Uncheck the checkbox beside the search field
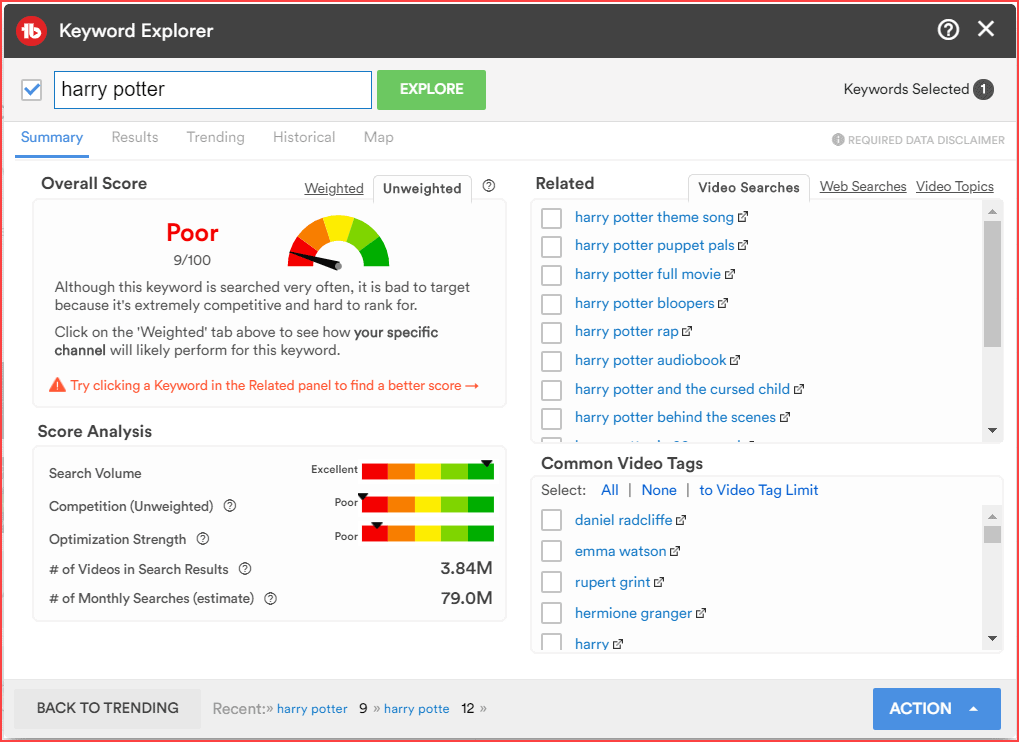The width and height of the screenshot is (1019, 742). (x=31, y=90)
